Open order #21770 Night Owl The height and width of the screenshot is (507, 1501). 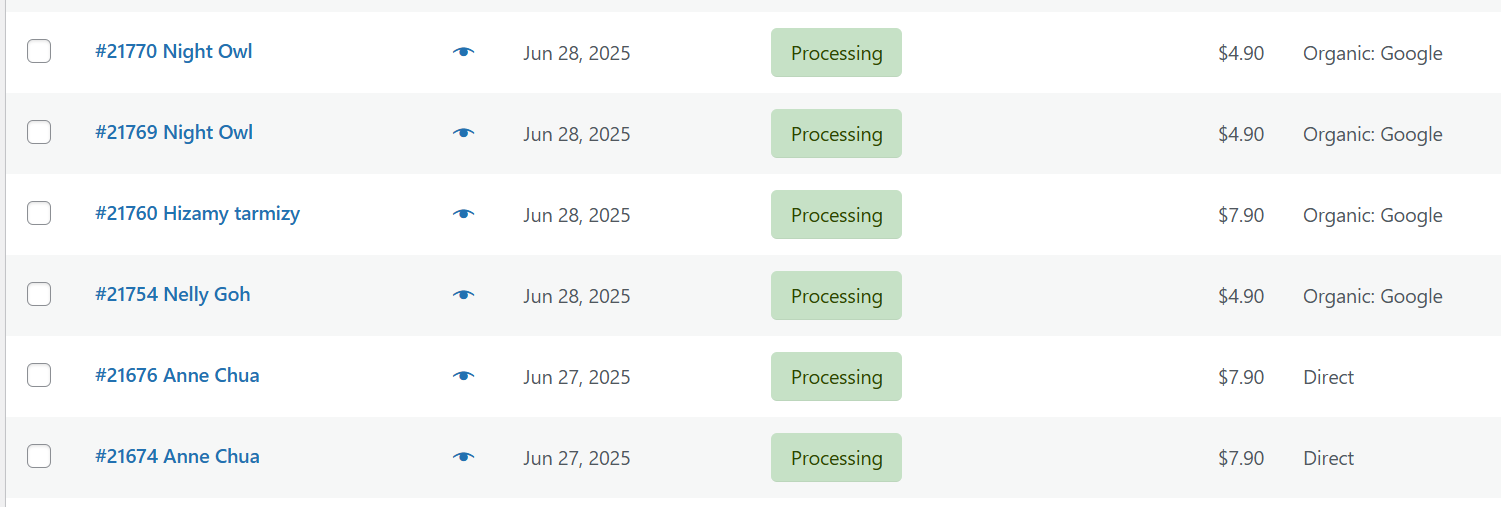click(174, 51)
